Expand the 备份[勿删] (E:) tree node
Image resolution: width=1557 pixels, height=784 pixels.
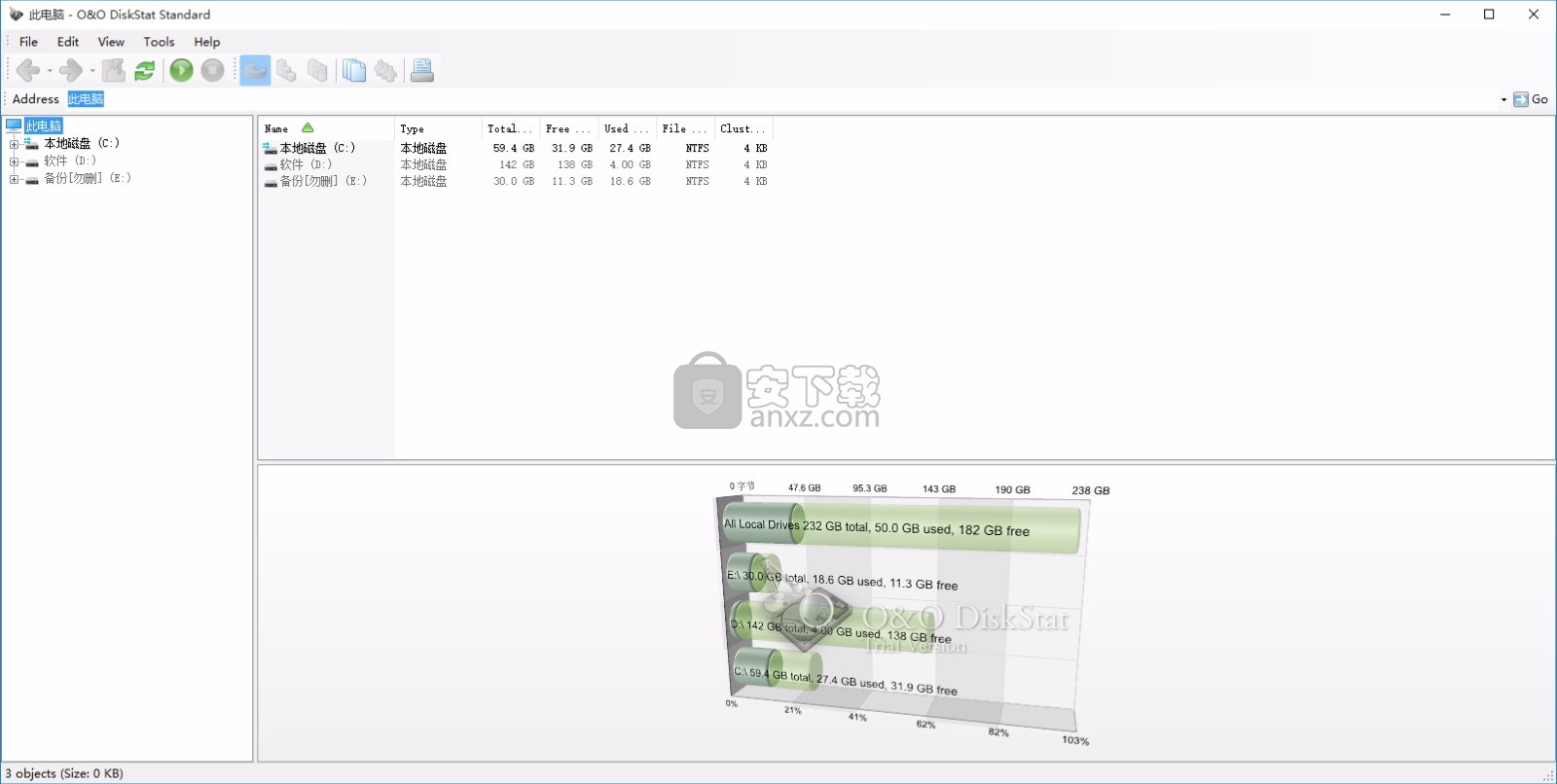(x=14, y=179)
